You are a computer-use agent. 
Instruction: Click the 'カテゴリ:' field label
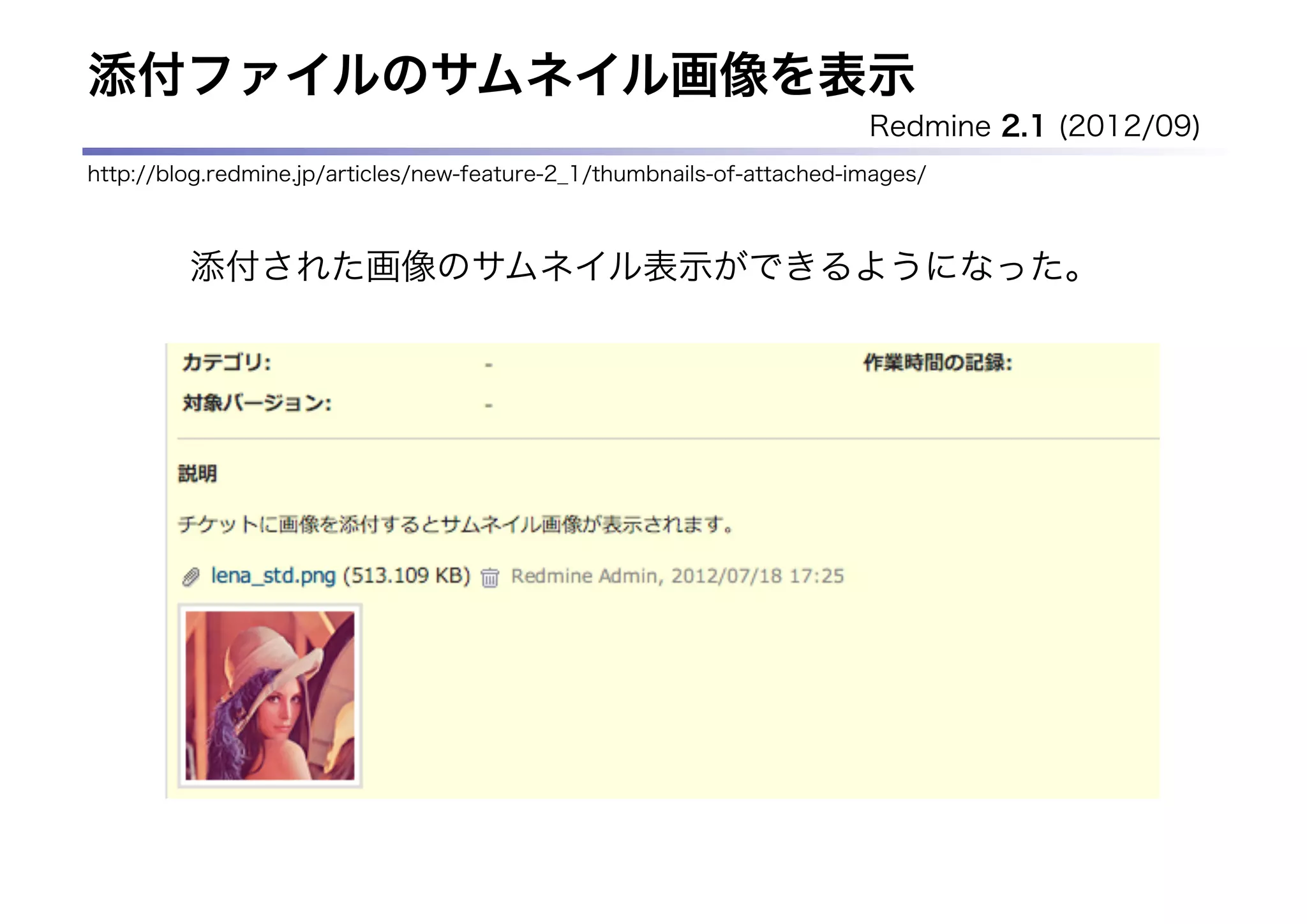click(x=227, y=363)
